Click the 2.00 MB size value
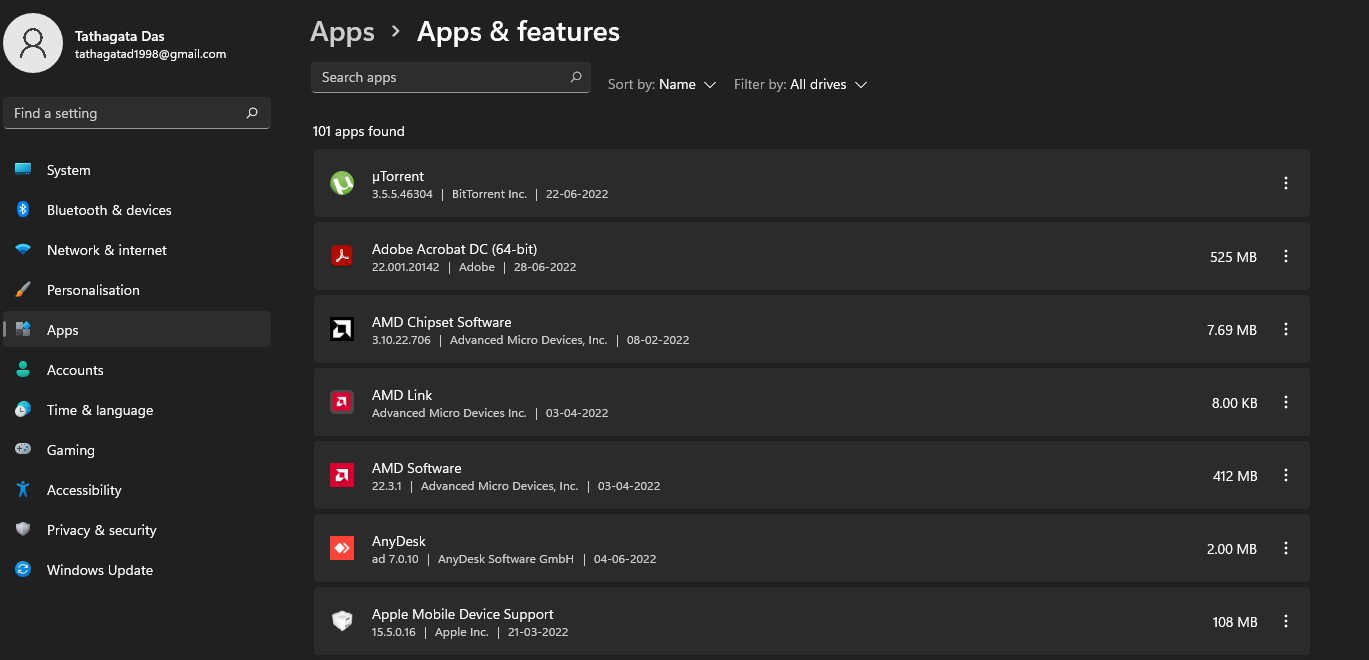This screenshot has width=1369, height=660. pyautogui.click(x=1232, y=549)
